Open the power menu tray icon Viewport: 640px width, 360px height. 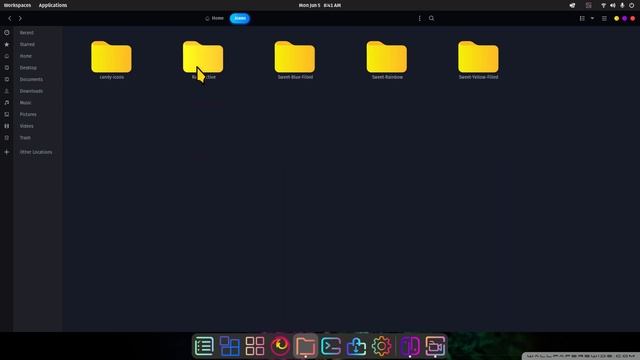coord(631,5)
